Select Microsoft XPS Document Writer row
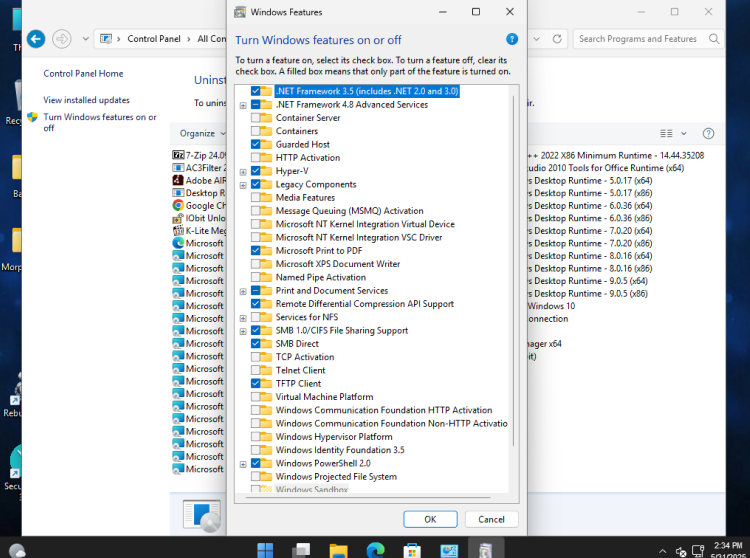Screen dimensions: 750x558 click(338, 264)
